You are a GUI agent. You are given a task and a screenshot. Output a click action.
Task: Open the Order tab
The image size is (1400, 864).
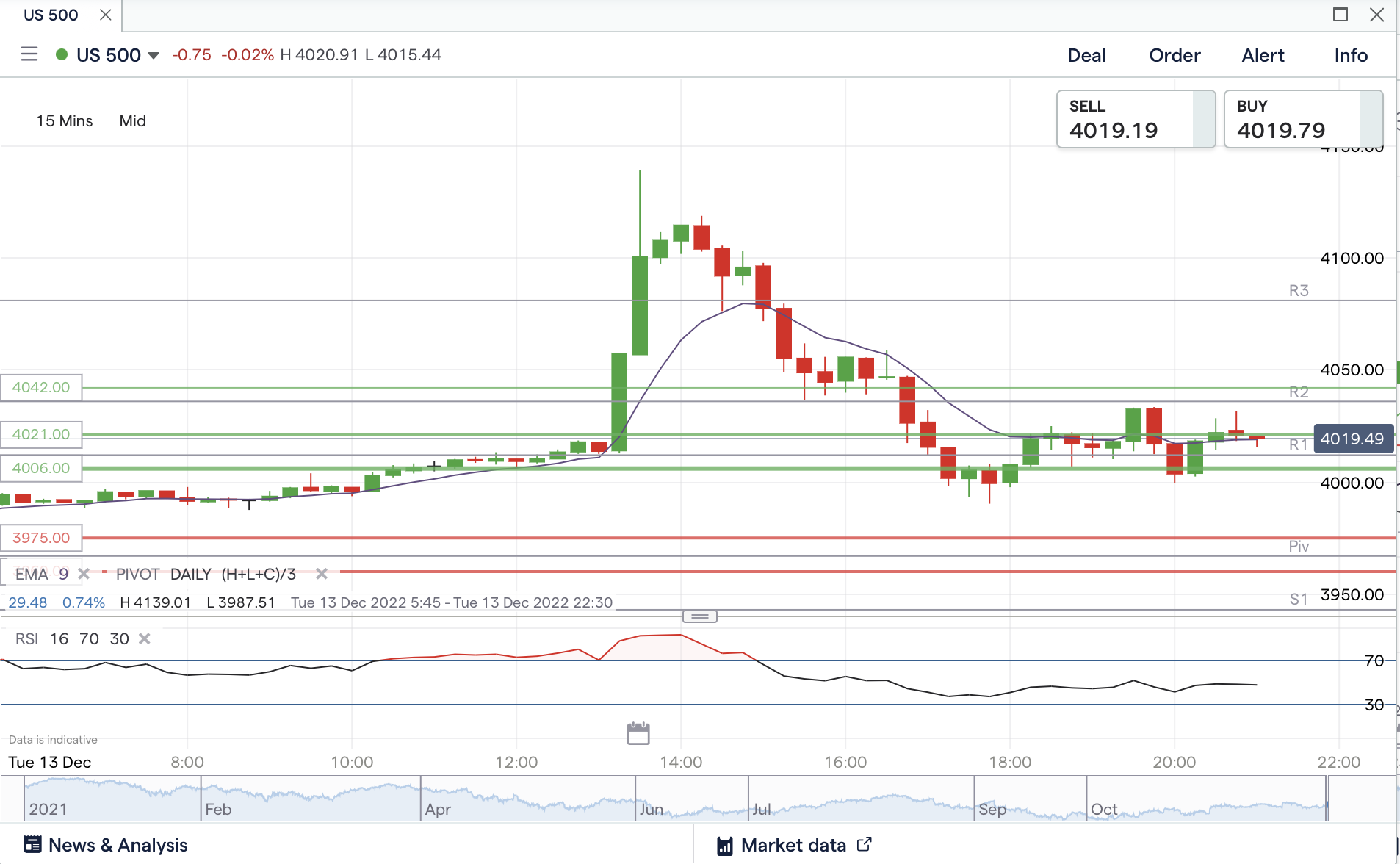tap(1175, 55)
